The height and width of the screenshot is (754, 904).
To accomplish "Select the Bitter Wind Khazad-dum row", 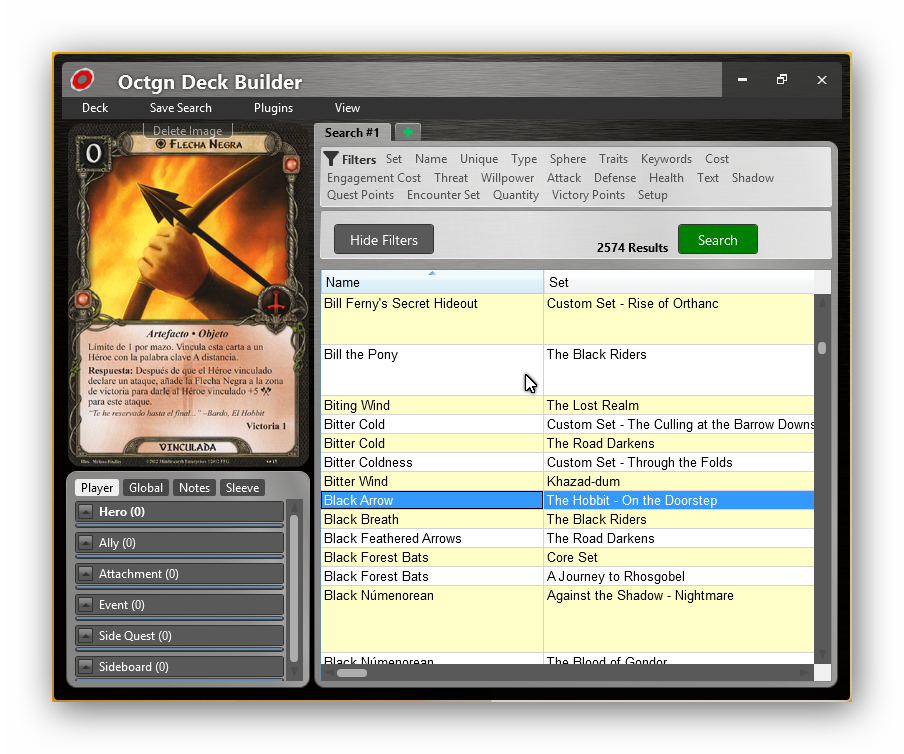I will click(x=568, y=481).
